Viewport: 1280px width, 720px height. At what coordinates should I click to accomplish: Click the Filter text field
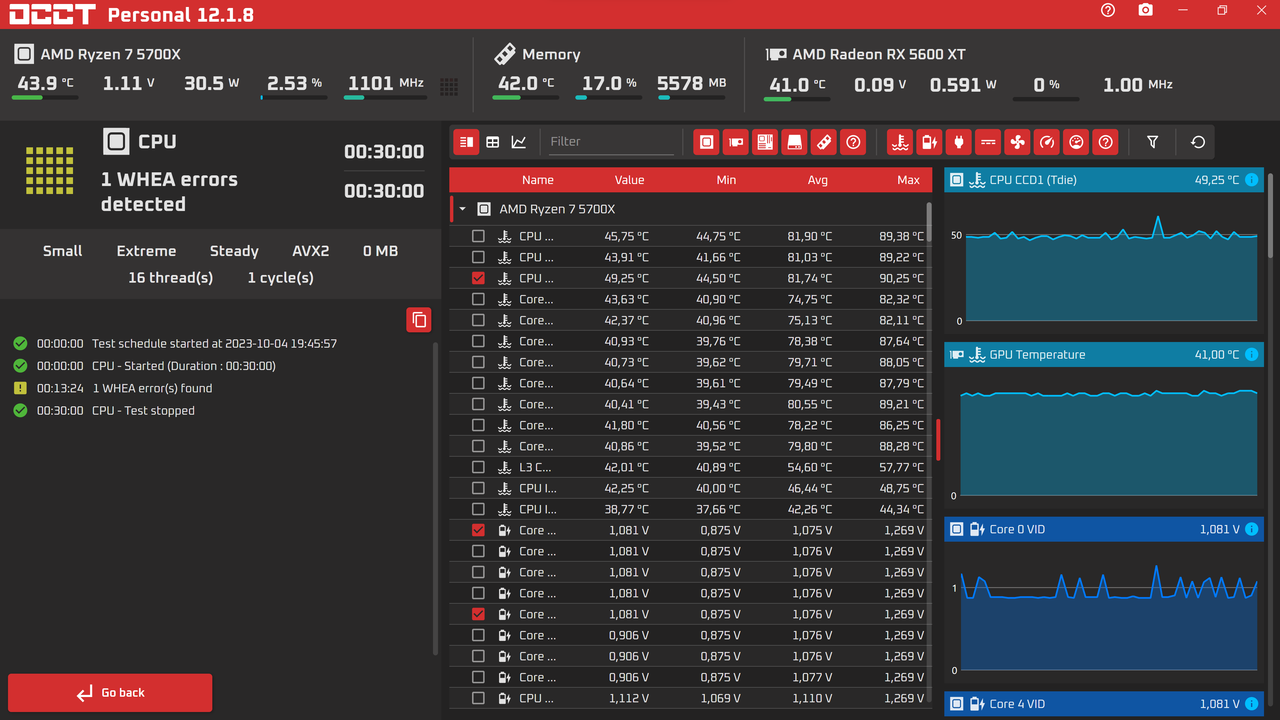(611, 142)
